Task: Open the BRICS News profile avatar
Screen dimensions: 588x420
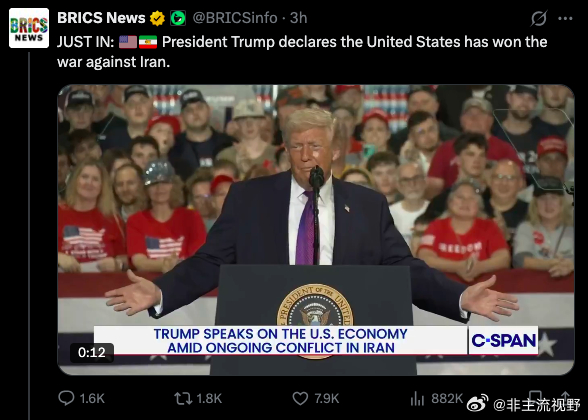Action: [x=29, y=28]
